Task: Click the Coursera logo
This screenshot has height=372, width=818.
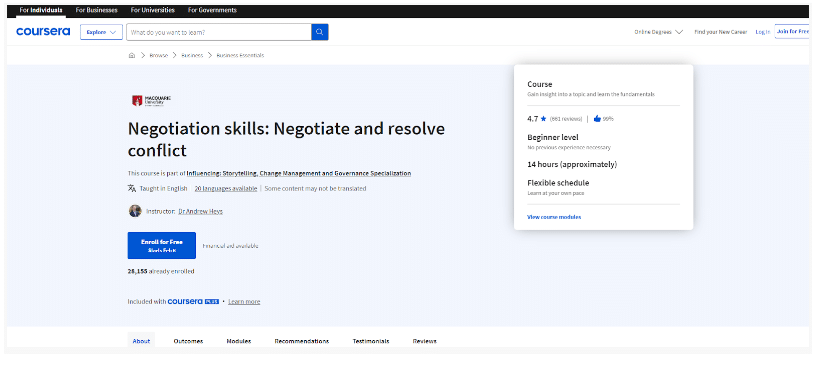Action: [43, 32]
